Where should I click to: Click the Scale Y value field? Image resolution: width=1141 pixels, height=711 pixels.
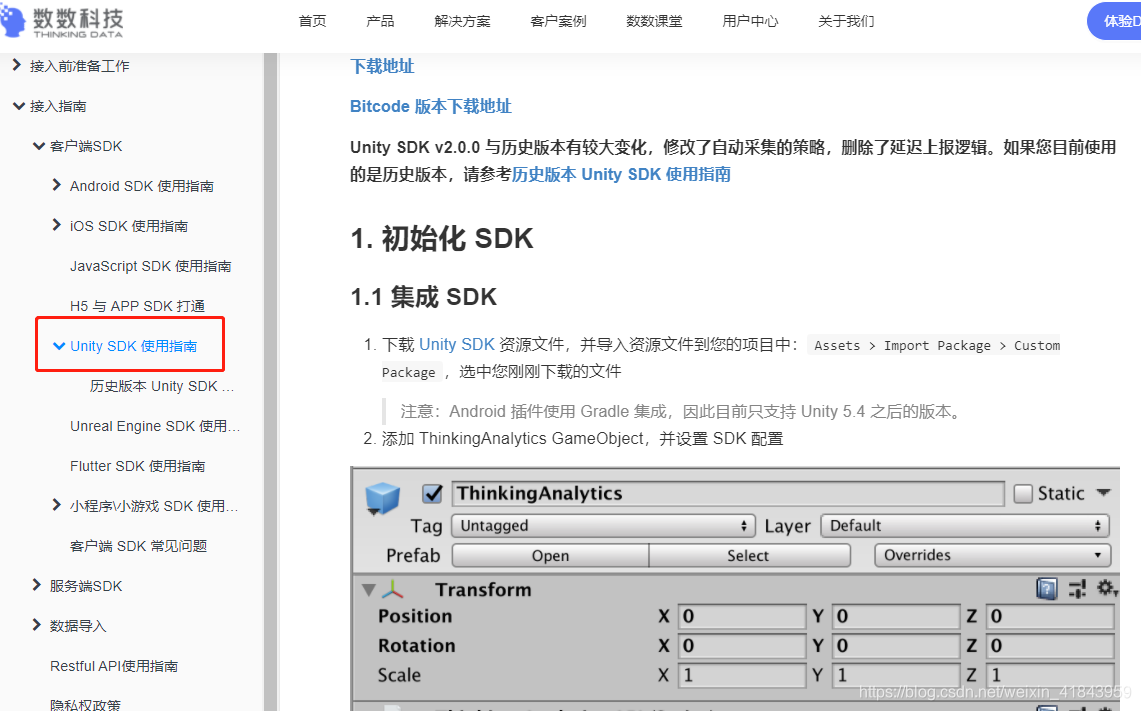coord(896,675)
